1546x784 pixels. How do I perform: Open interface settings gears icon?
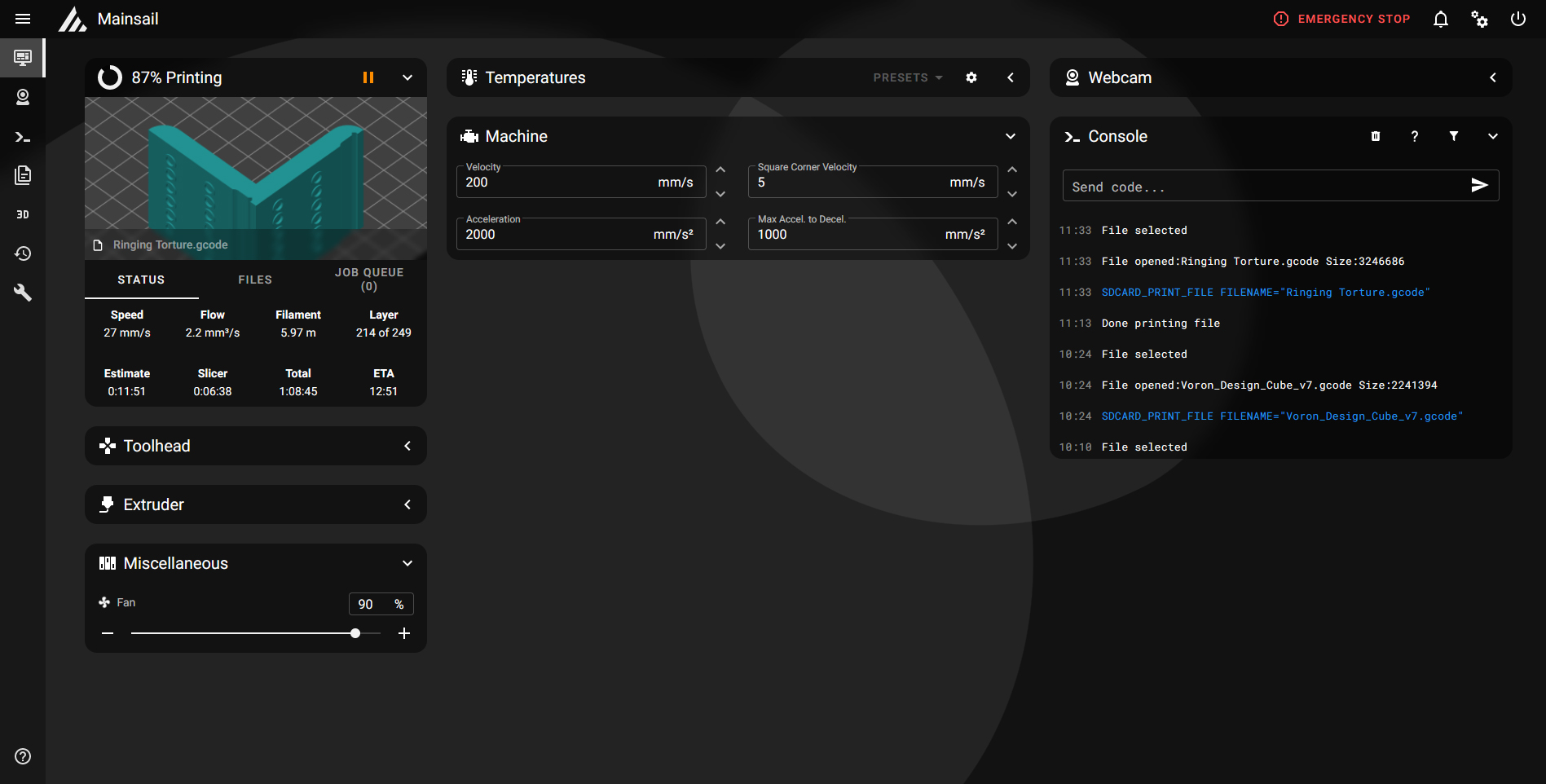1480,19
